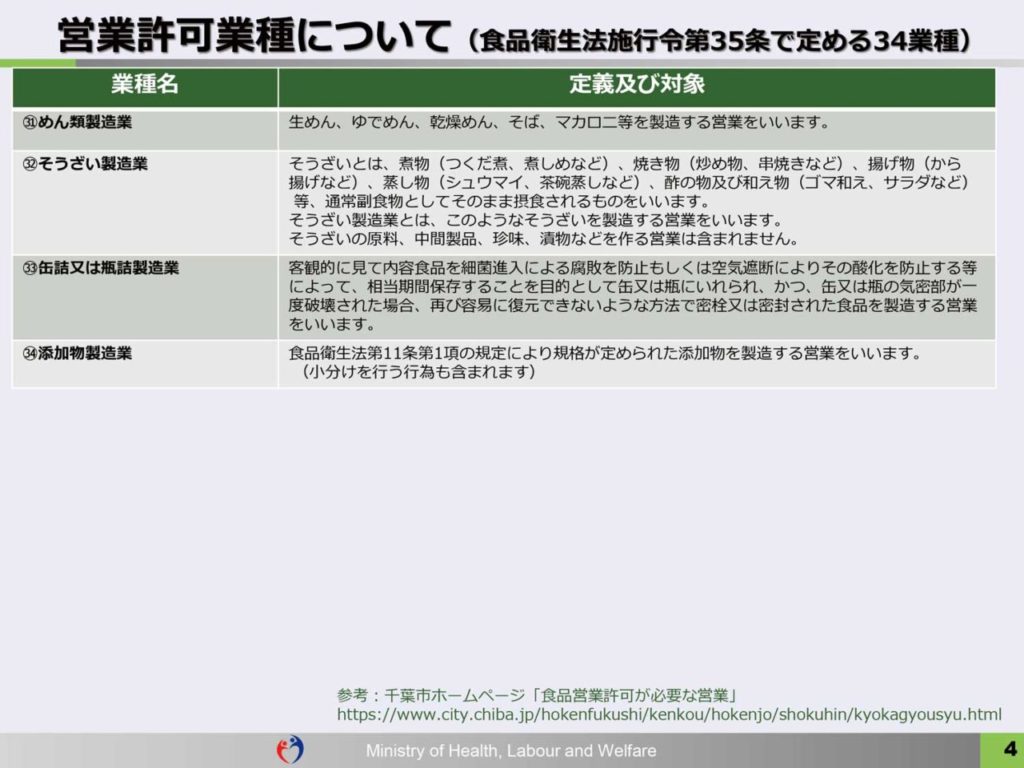
Task: Click the 参考：千葉市ホームページ reference text
Action: pos(537,696)
